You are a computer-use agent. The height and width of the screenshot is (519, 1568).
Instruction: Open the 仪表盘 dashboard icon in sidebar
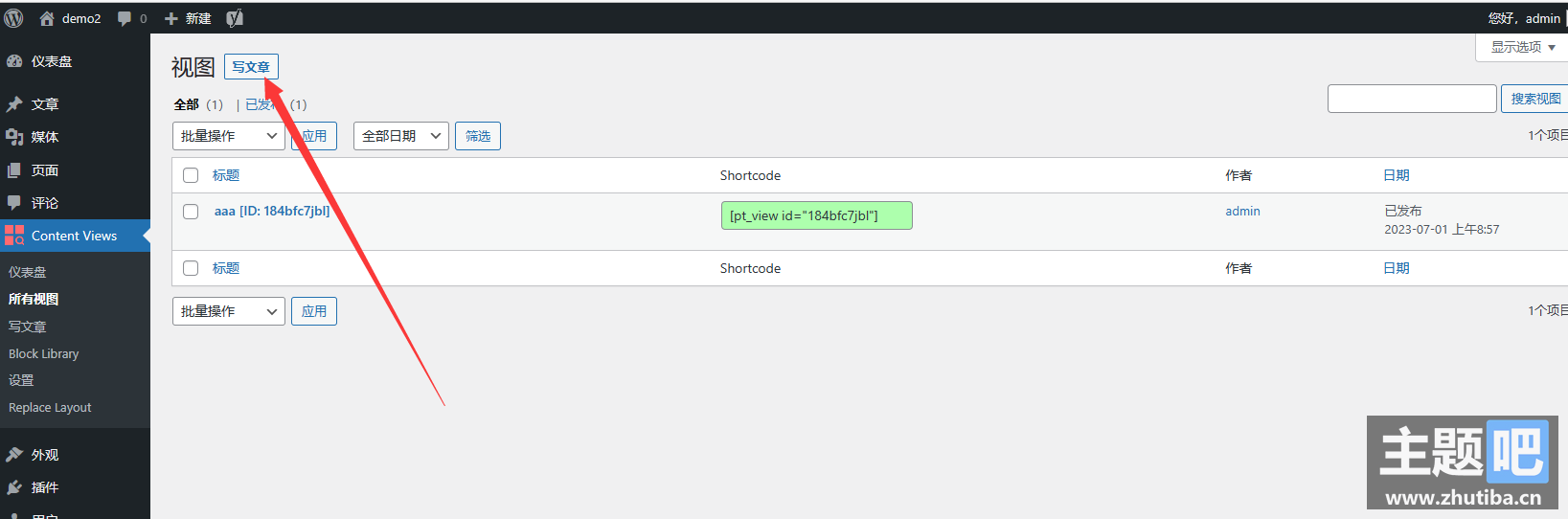[14, 61]
